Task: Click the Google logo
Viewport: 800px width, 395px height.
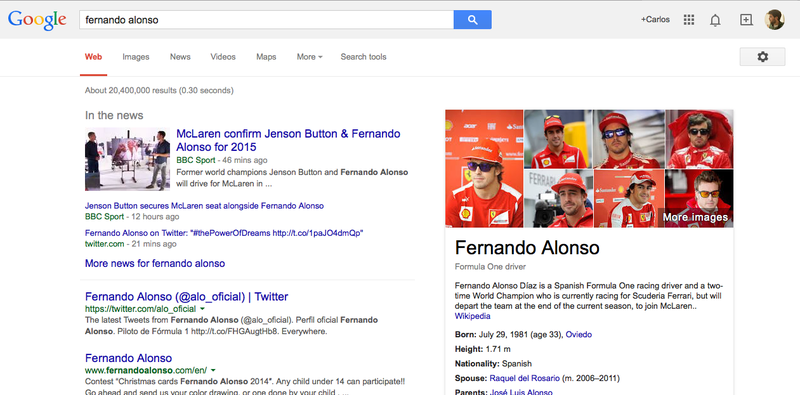Action: (x=37, y=20)
